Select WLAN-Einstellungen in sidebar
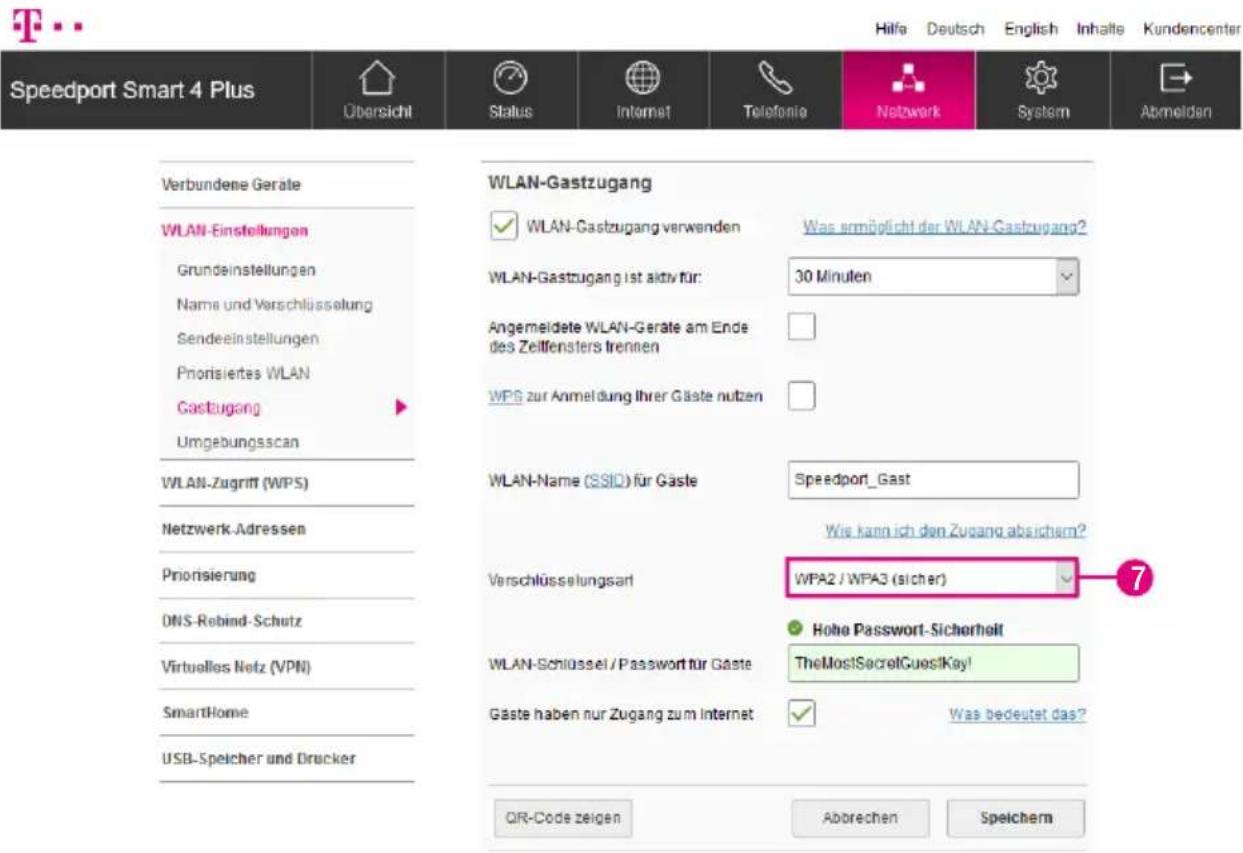This screenshot has width=1243, height=853. [x=235, y=231]
